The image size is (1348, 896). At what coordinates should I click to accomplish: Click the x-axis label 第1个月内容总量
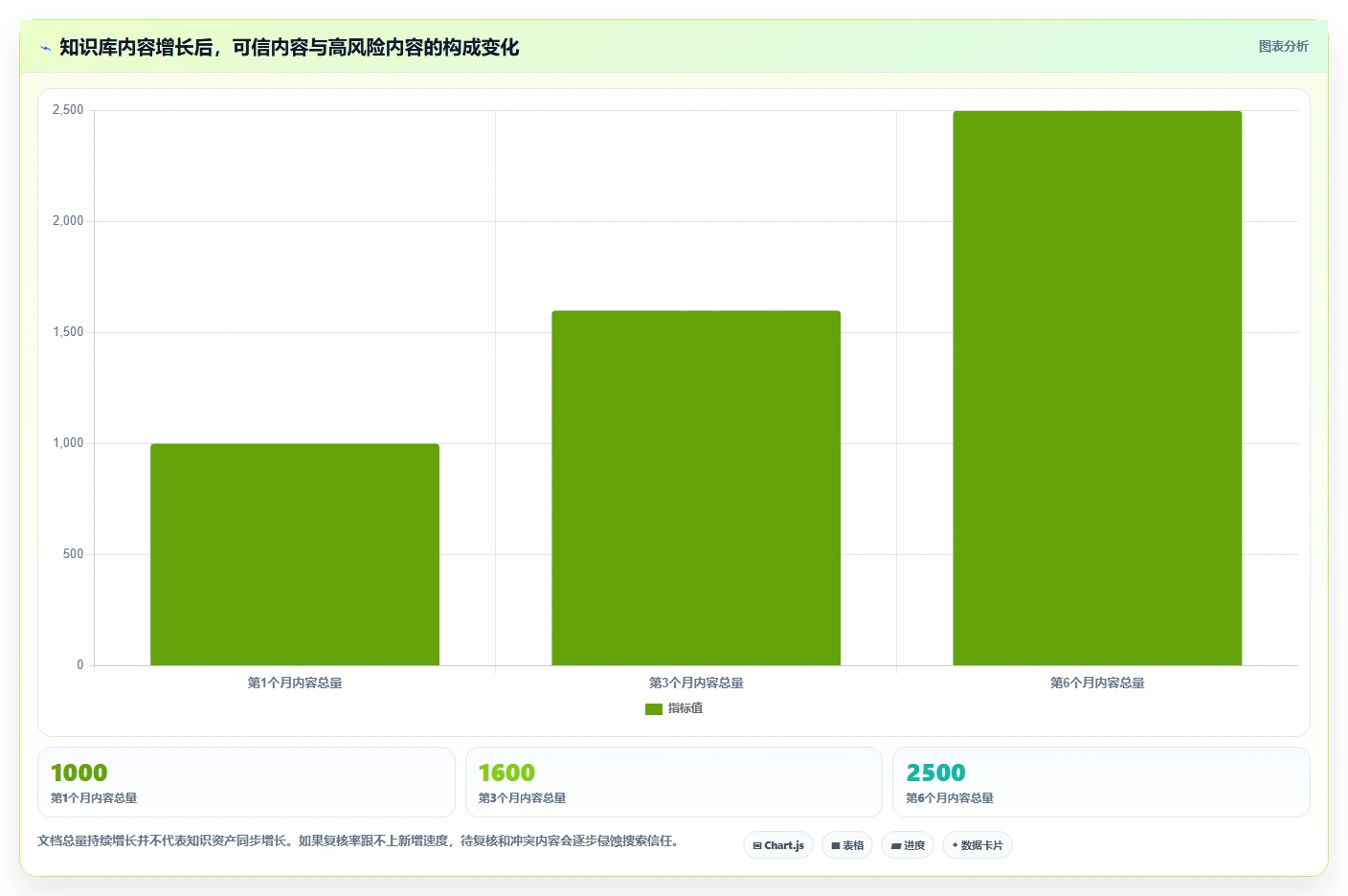(x=295, y=683)
